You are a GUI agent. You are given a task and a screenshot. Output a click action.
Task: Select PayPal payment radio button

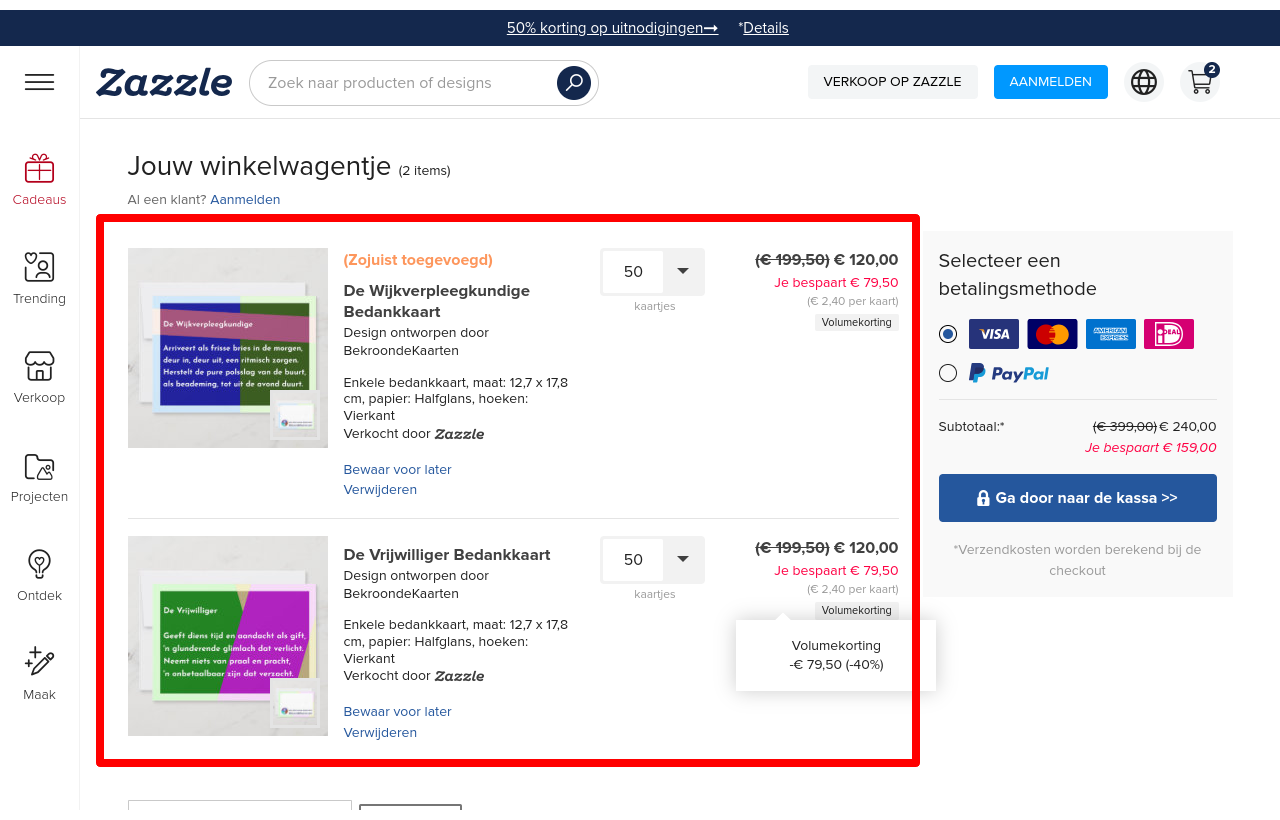pos(948,373)
